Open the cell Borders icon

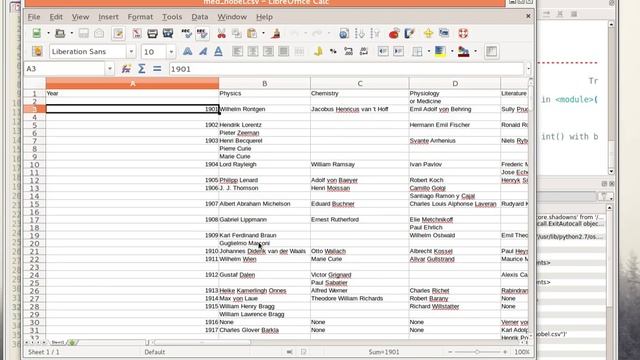coord(417,51)
